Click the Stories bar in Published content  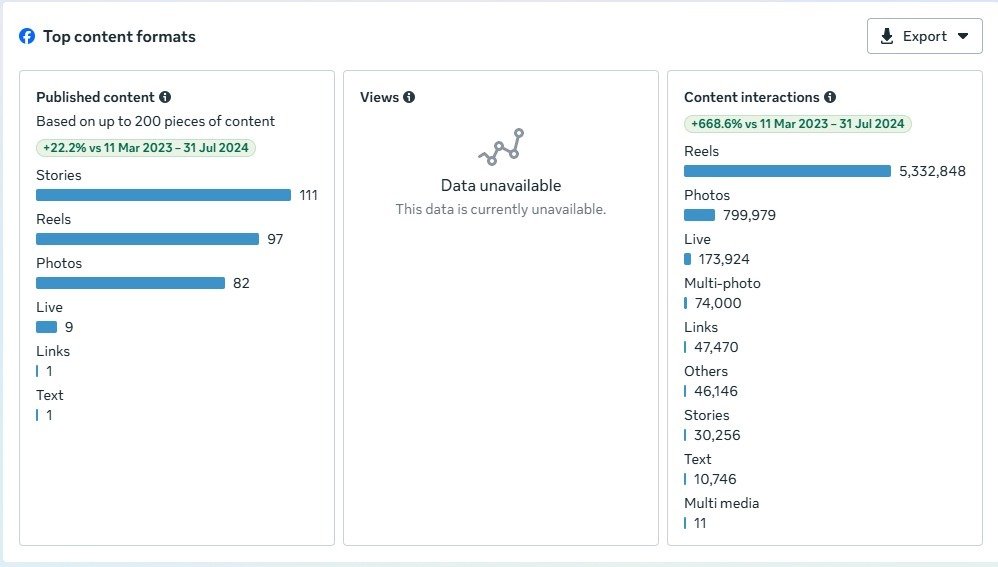coord(163,195)
